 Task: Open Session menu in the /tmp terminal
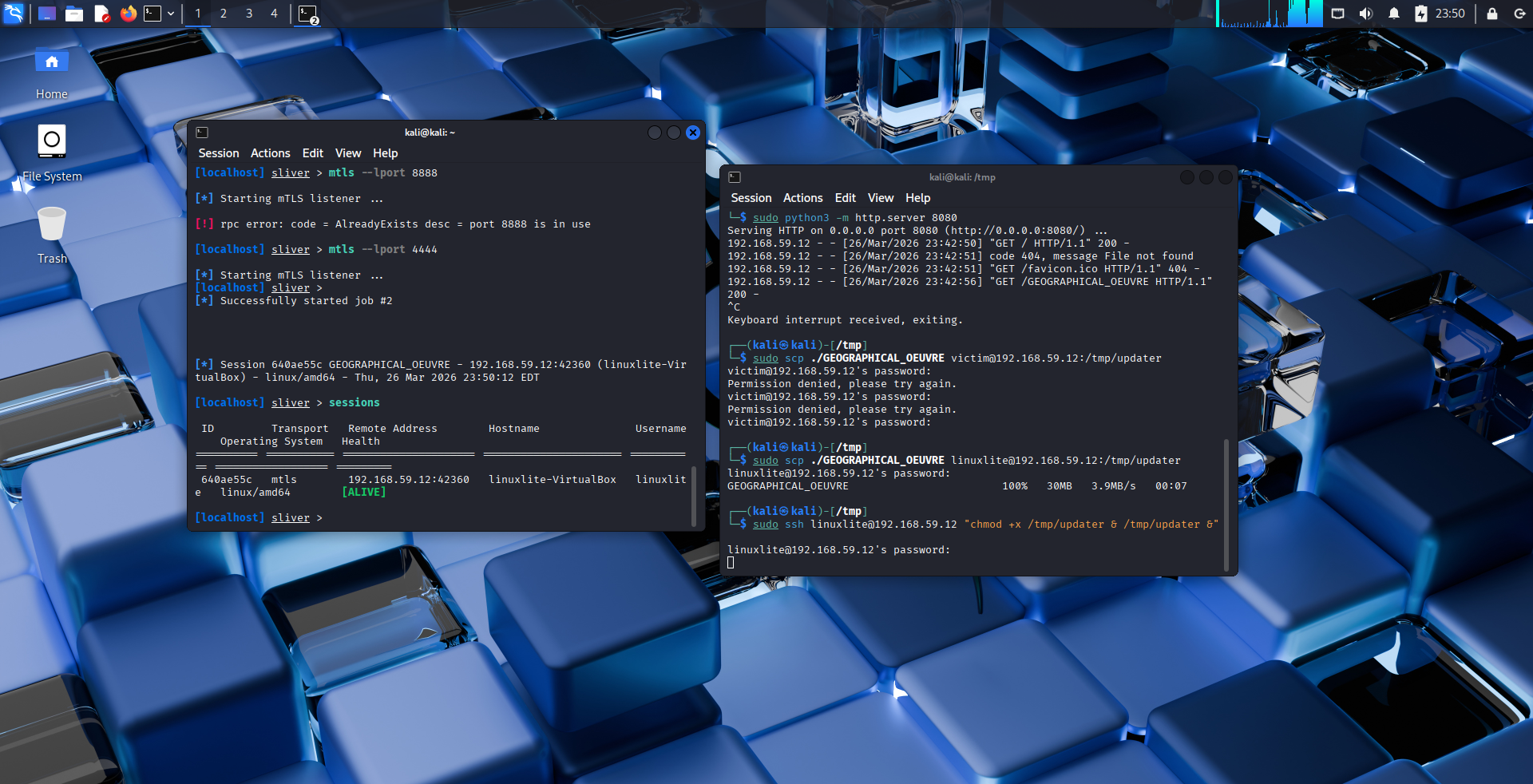pos(751,198)
